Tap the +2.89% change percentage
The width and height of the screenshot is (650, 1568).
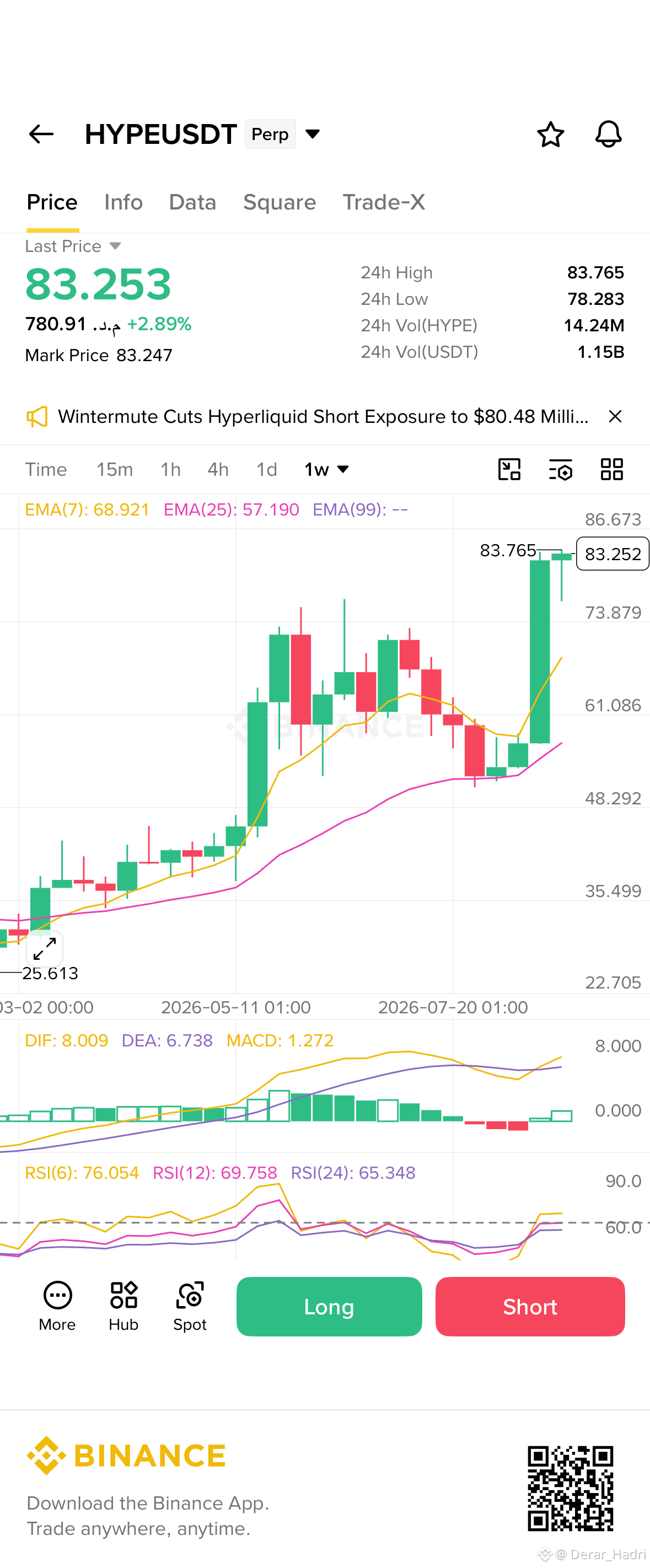159,324
